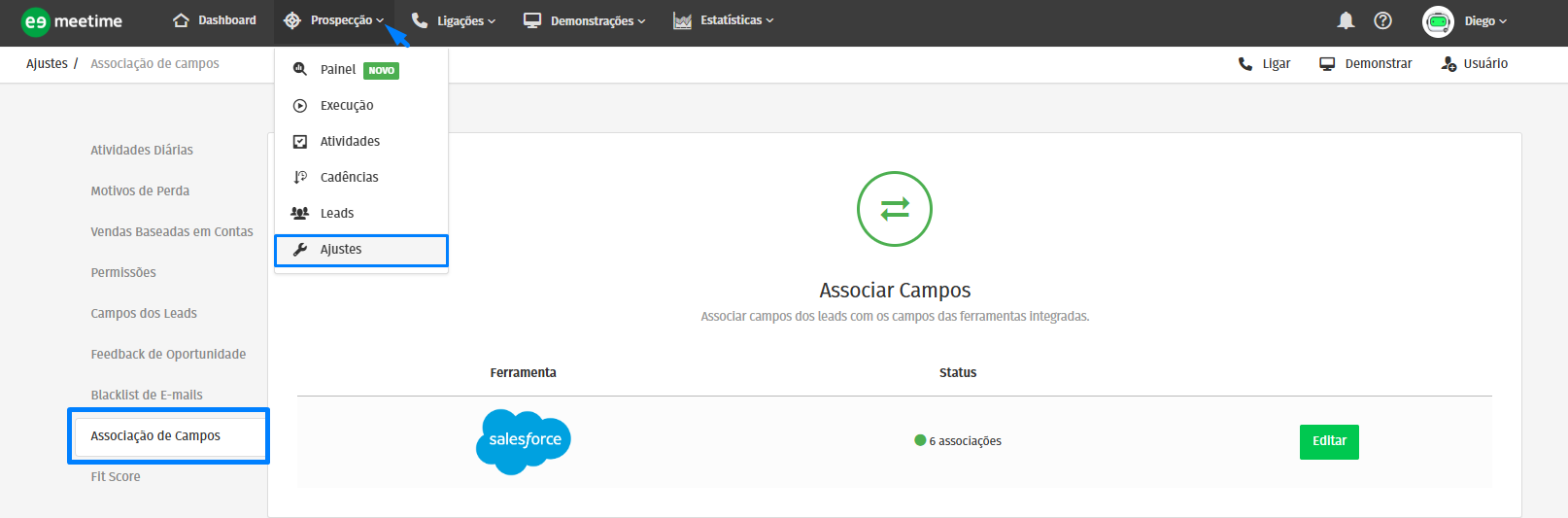The height and width of the screenshot is (518, 1568).
Task: Select Leads menu entry
Action: (336, 214)
